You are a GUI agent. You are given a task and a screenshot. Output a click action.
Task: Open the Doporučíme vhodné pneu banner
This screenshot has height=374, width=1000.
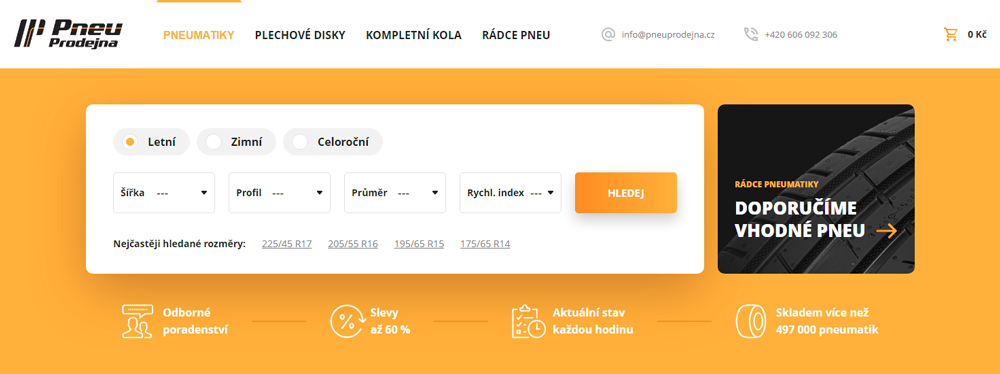point(816,189)
